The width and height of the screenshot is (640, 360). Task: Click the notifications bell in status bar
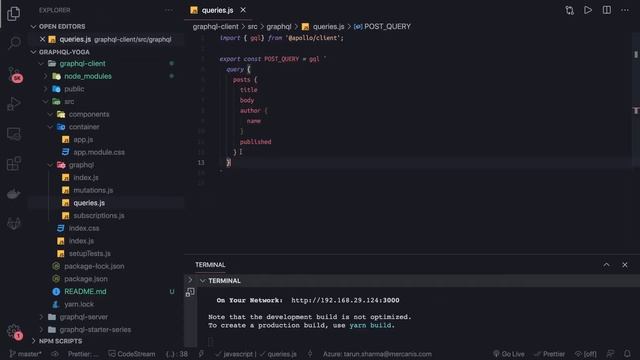coord(627,354)
